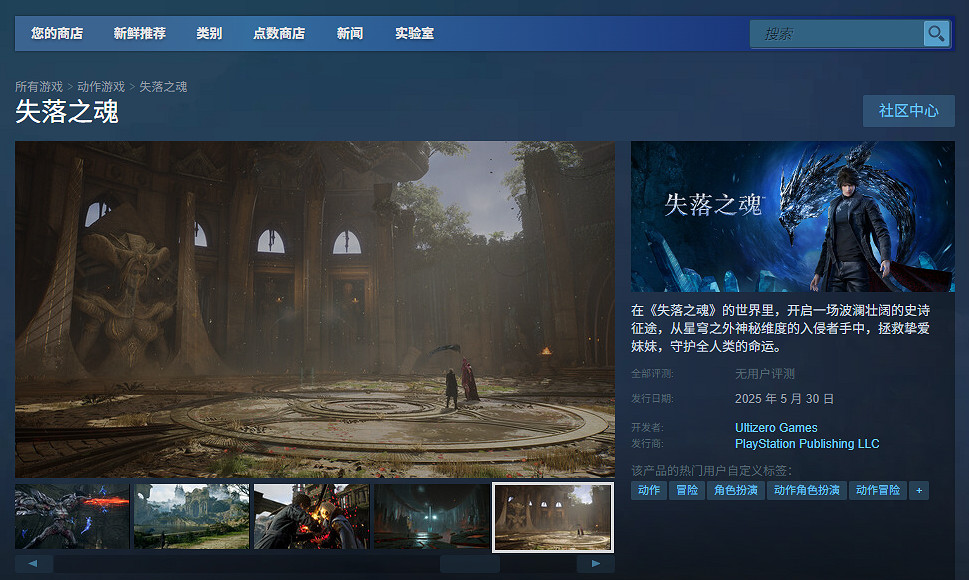The height and width of the screenshot is (580, 969).
Task: Open 实验室 section
Action: click(414, 34)
